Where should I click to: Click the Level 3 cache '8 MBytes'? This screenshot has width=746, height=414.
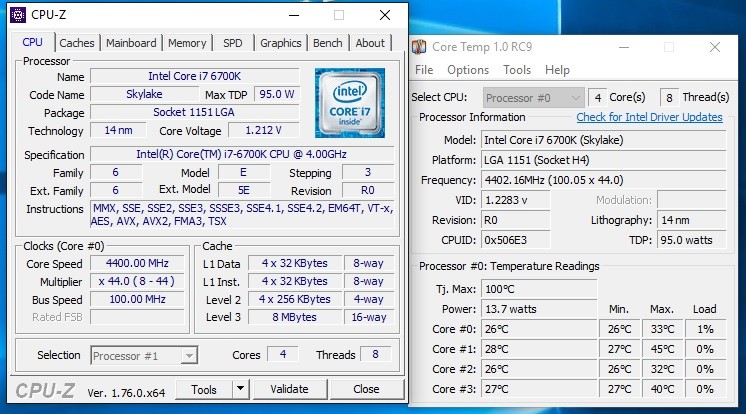(x=294, y=317)
